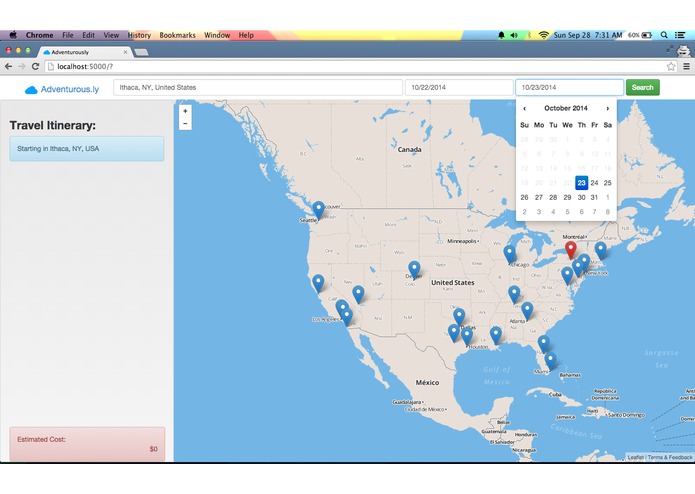Select the Las Vegas area pin
The height and width of the screenshot is (494, 695).
(x=358, y=295)
